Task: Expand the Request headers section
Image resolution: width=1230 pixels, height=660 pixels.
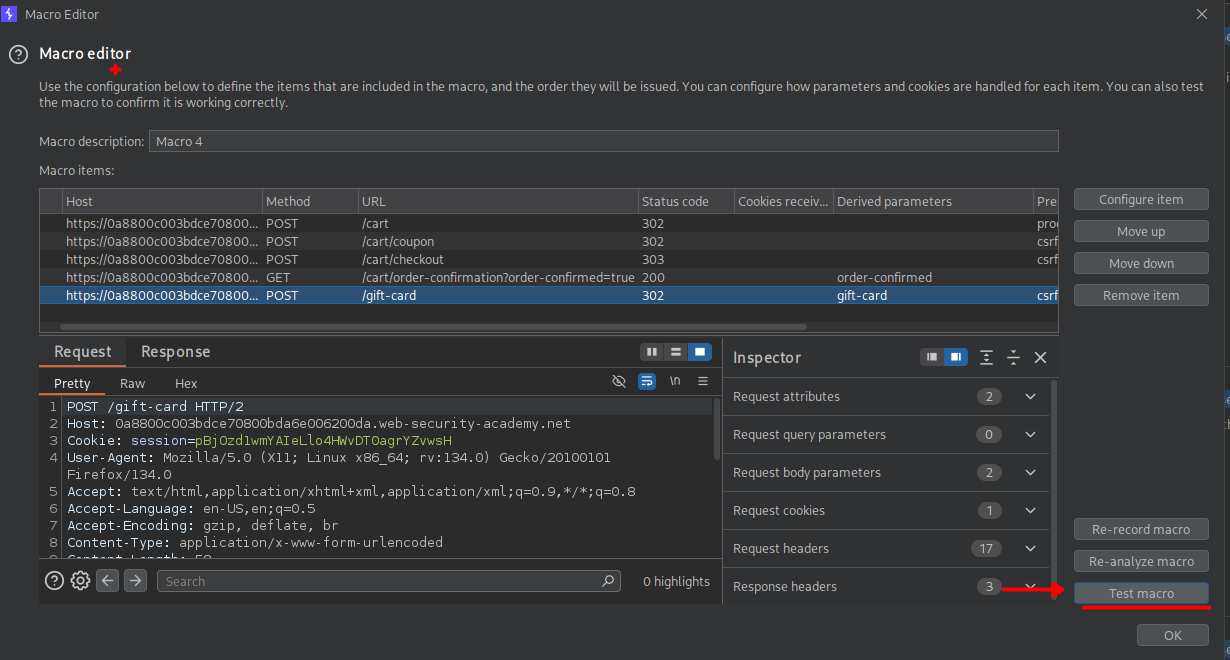Action: [1030, 549]
